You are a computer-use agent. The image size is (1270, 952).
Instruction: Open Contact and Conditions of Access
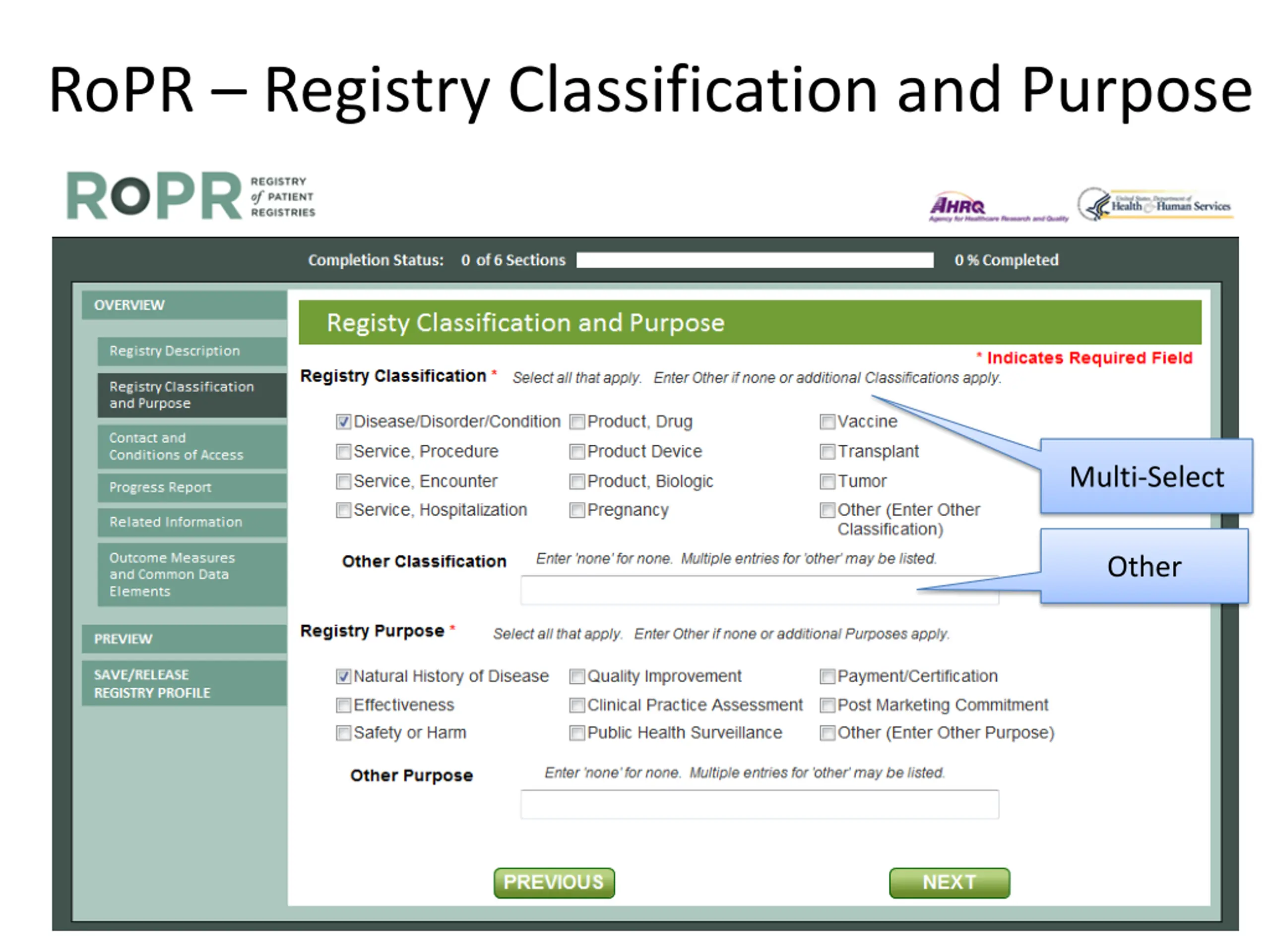point(192,446)
